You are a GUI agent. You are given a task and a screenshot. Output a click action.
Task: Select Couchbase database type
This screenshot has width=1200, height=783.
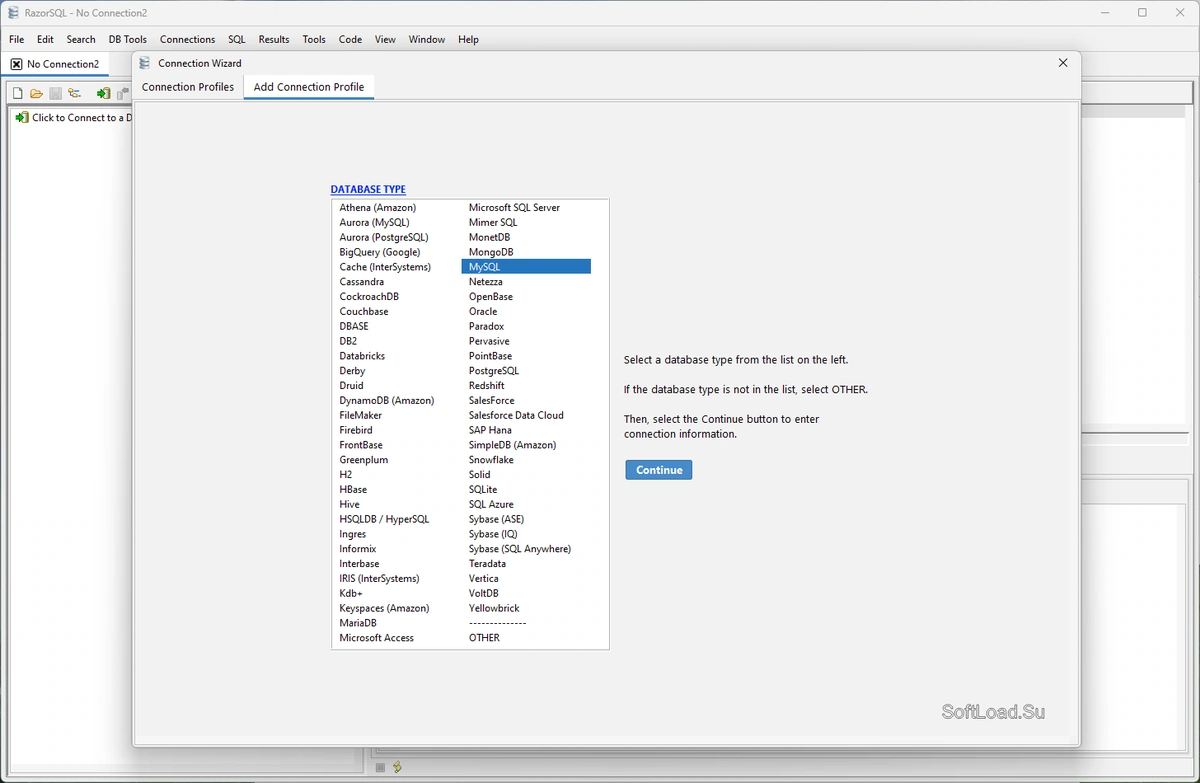point(364,312)
